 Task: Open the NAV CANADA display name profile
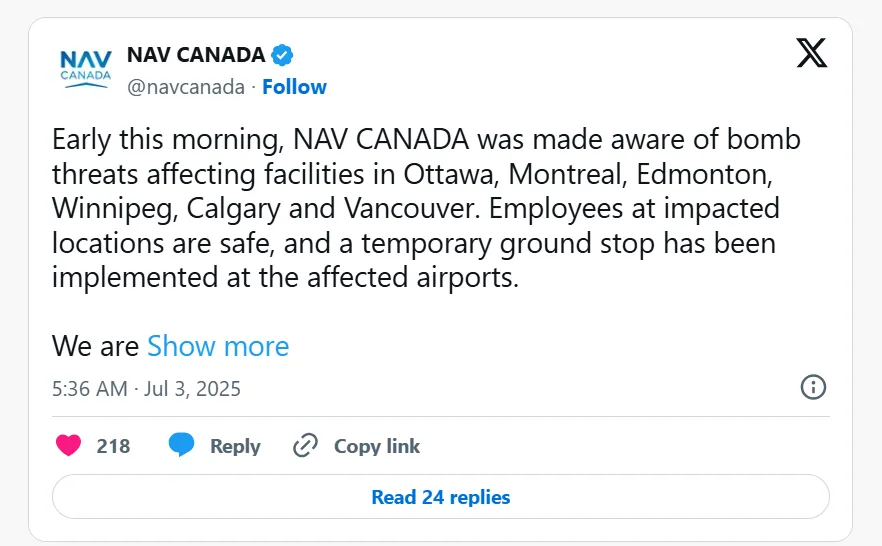(196, 55)
